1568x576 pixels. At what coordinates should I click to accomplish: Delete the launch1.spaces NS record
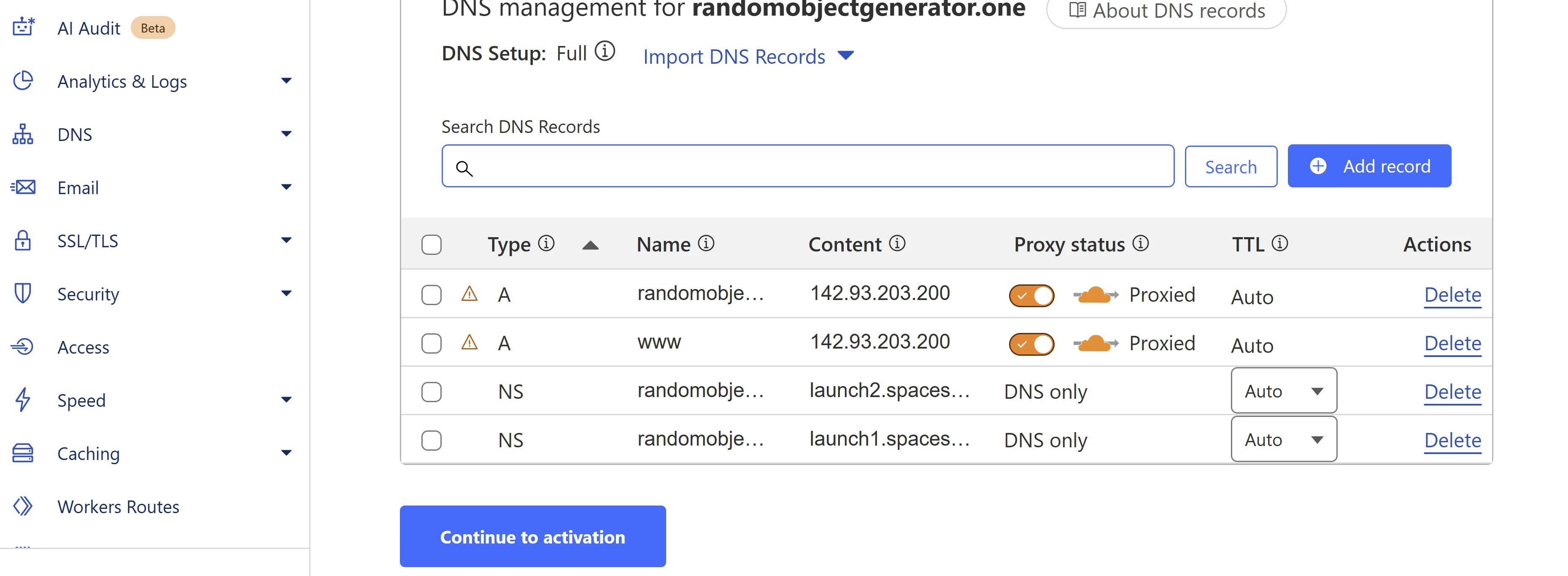point(1453,440)
